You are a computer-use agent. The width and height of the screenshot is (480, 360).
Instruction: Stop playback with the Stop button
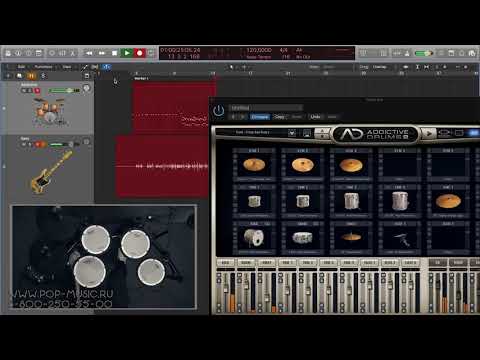coord(114,53)
